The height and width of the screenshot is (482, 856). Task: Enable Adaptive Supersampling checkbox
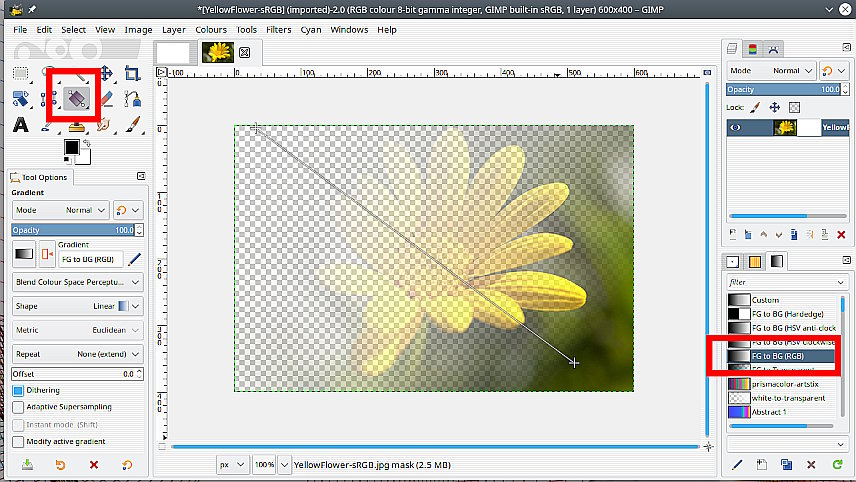[19, 408]
